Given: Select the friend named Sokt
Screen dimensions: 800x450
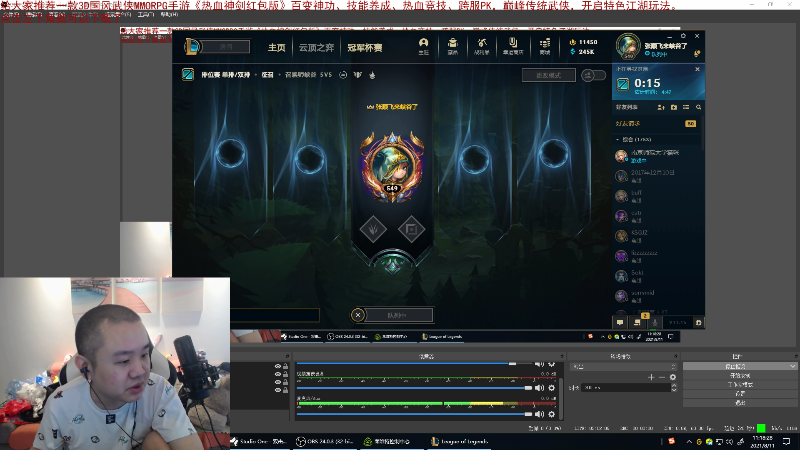Looking at the screenshot, I should click(658, 276).
